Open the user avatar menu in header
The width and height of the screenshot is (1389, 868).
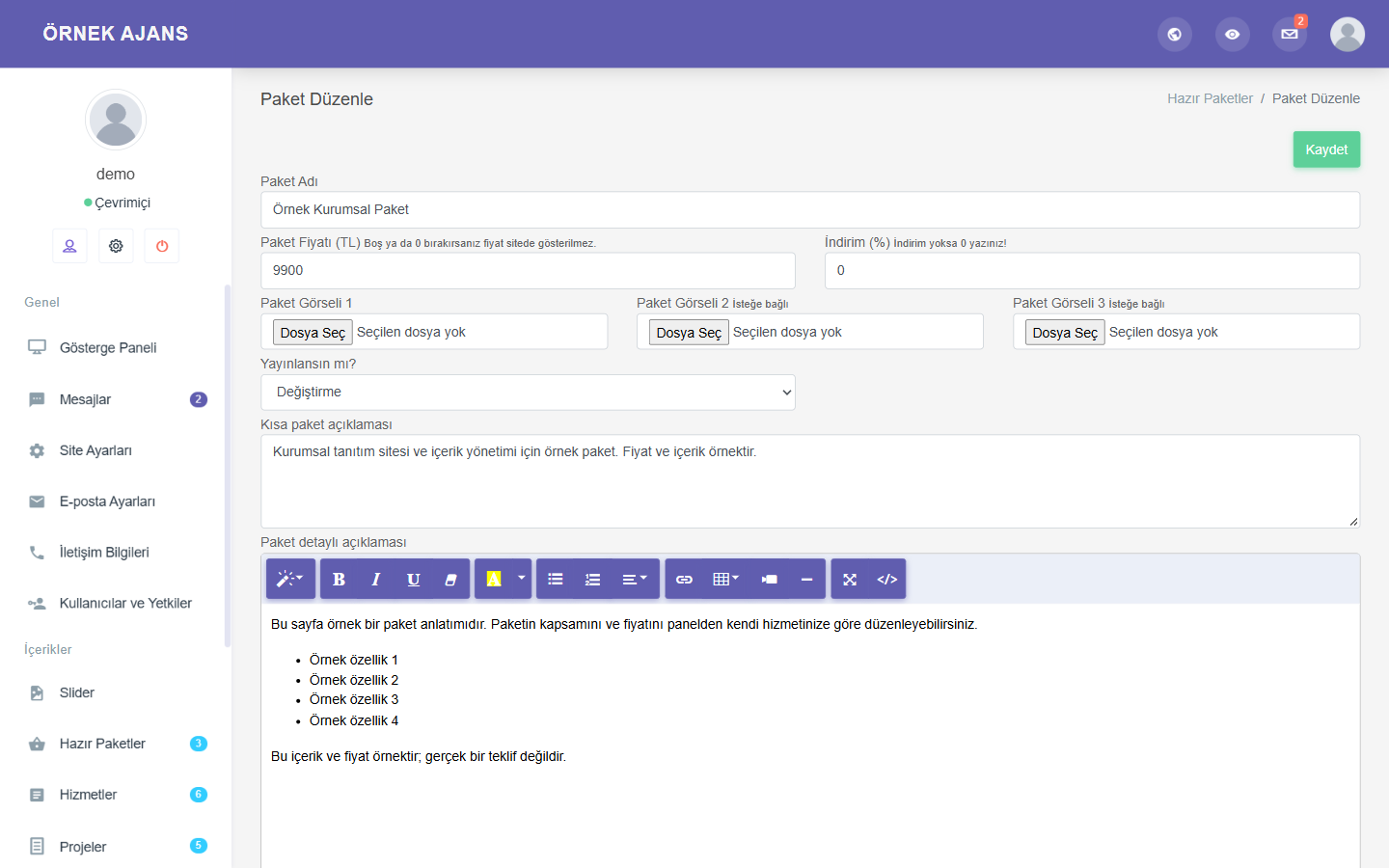(1348, 34)
